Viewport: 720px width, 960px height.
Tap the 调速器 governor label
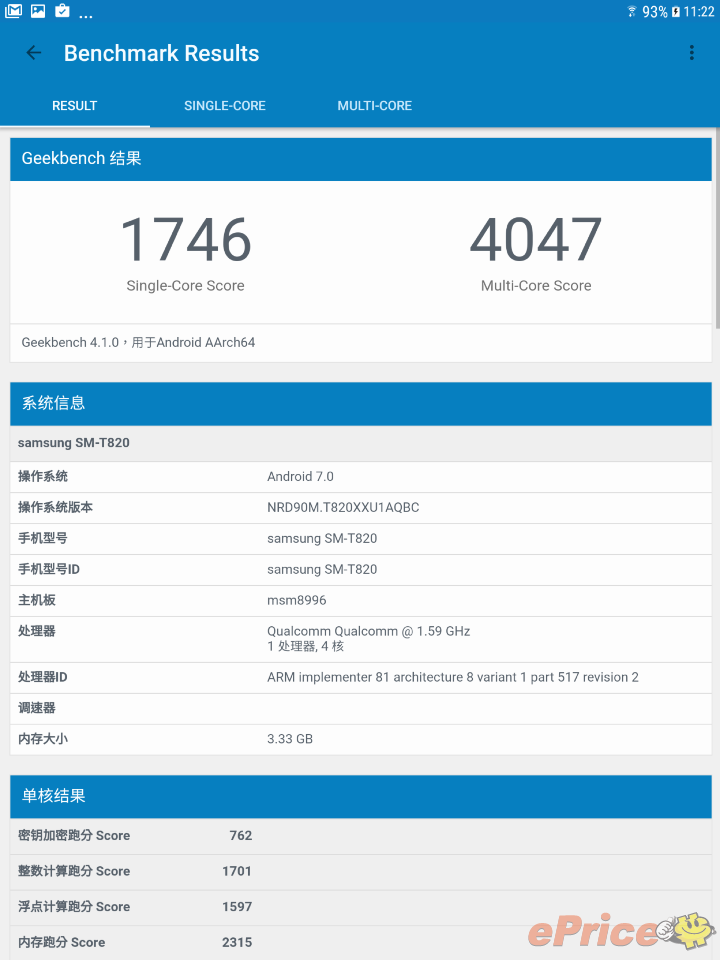click(37, 708)
